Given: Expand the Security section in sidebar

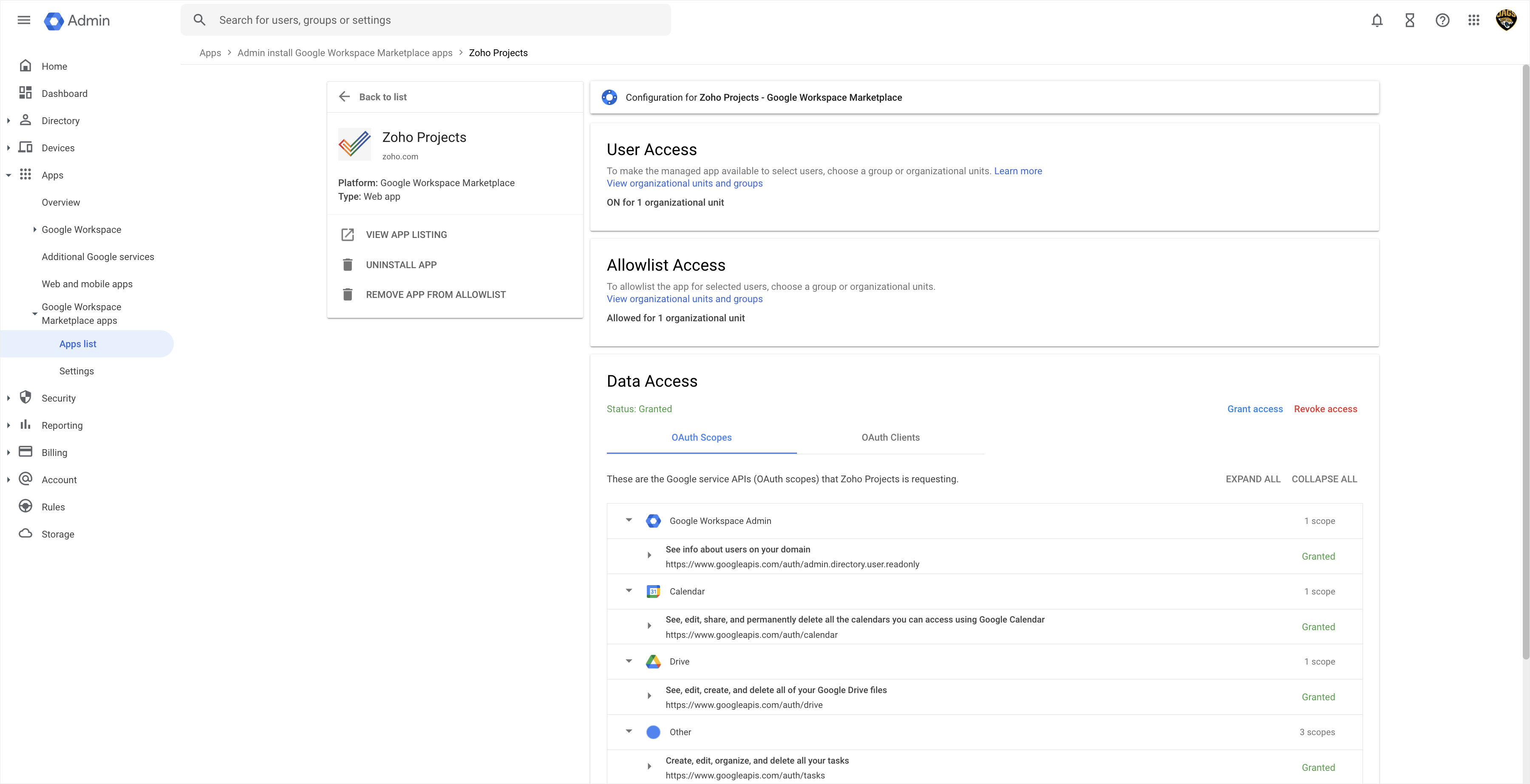Looking at the screenshot, I should [8, 399].
